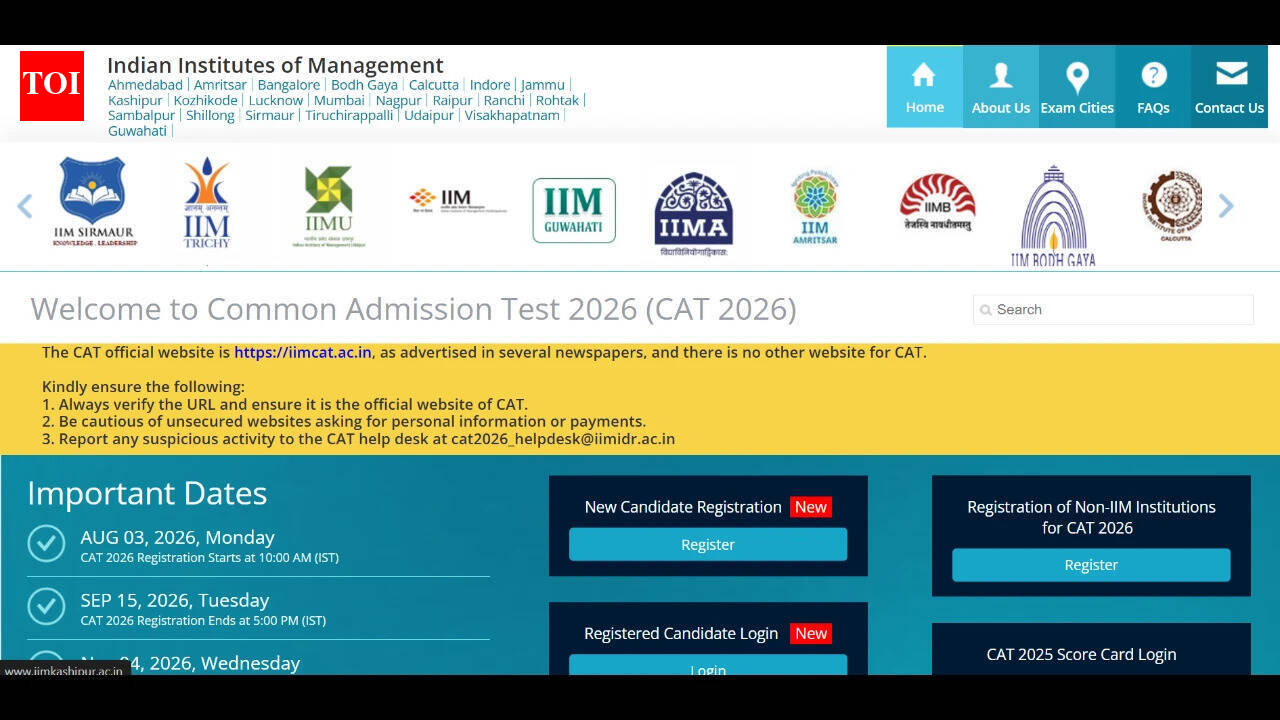The image size is (1280, 720).
Task: Click Login under Registered Candidate Login
Action: click(708, 666)
